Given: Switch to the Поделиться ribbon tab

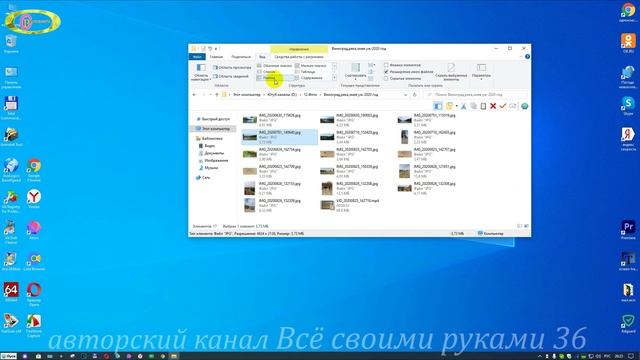Looking at the screenshot, I should click(241, 57).
